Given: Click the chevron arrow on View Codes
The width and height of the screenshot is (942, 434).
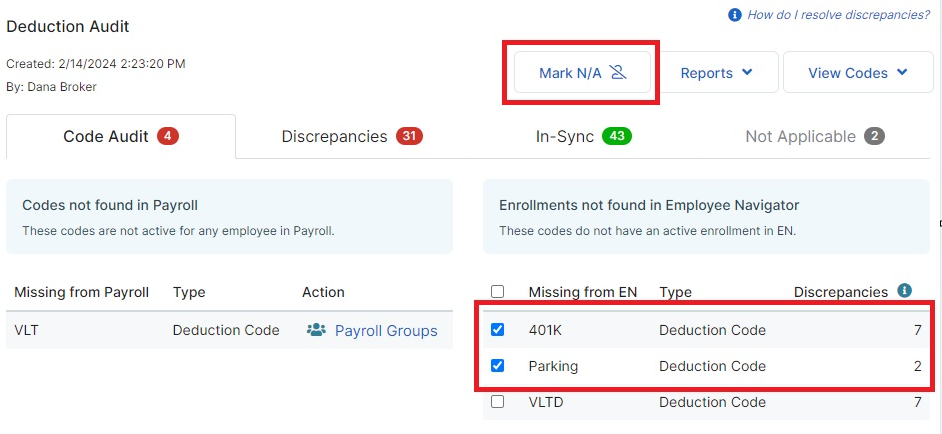Looking at the screenshot, I should click(x=902, y=72).
